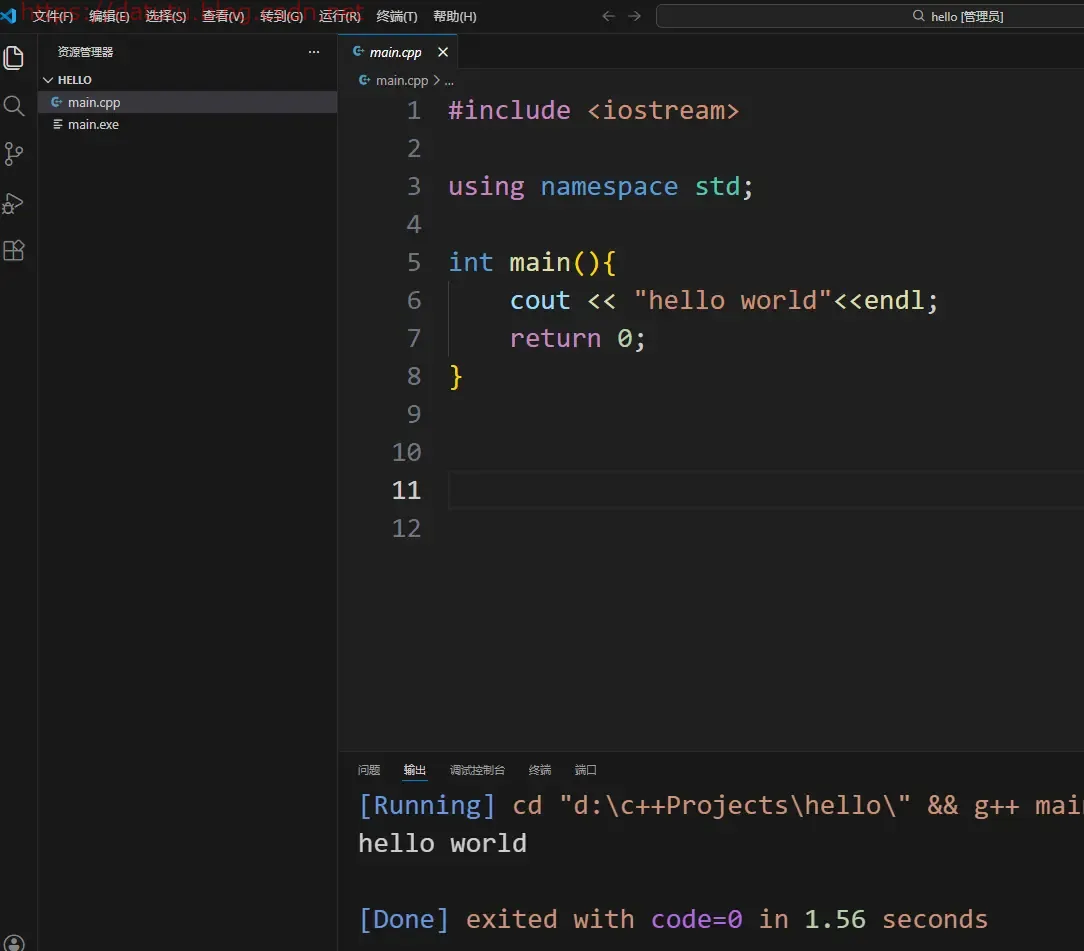Close the main.cpp editor tab
Screen dimensions: 1084x951
click(x=443, y=52)
